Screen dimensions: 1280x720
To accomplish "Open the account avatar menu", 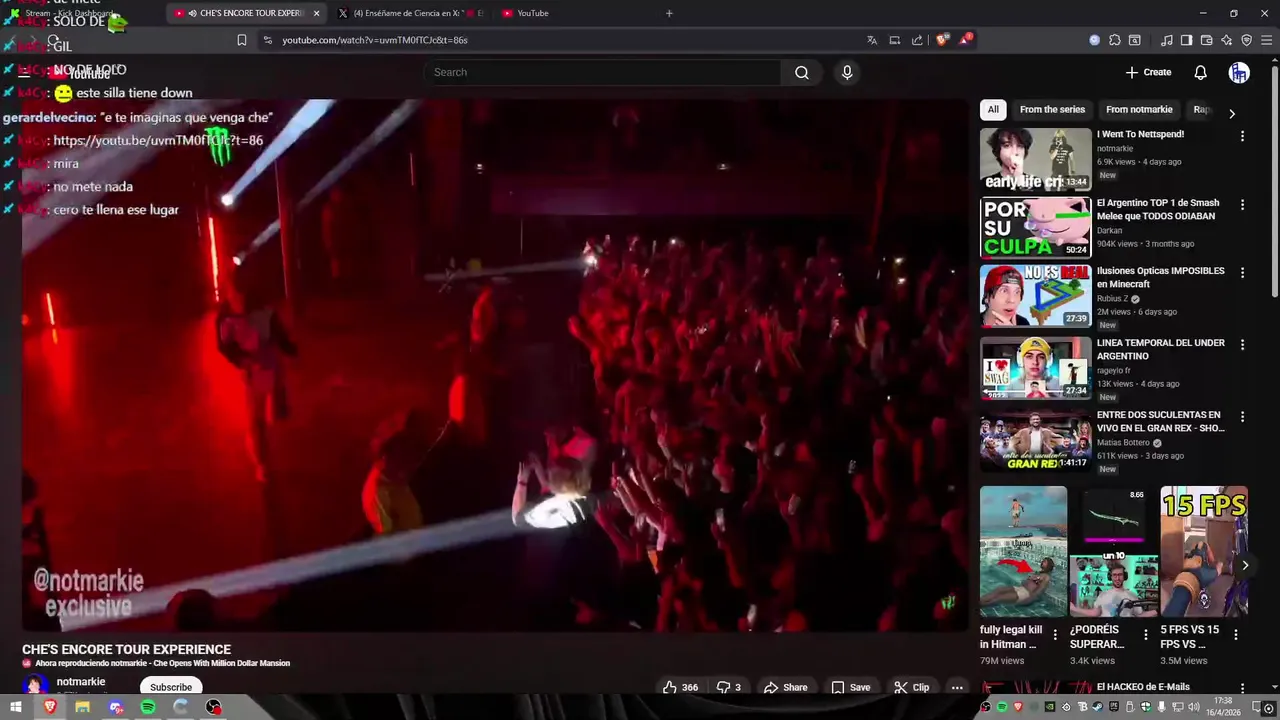I will coord(1239,72).
